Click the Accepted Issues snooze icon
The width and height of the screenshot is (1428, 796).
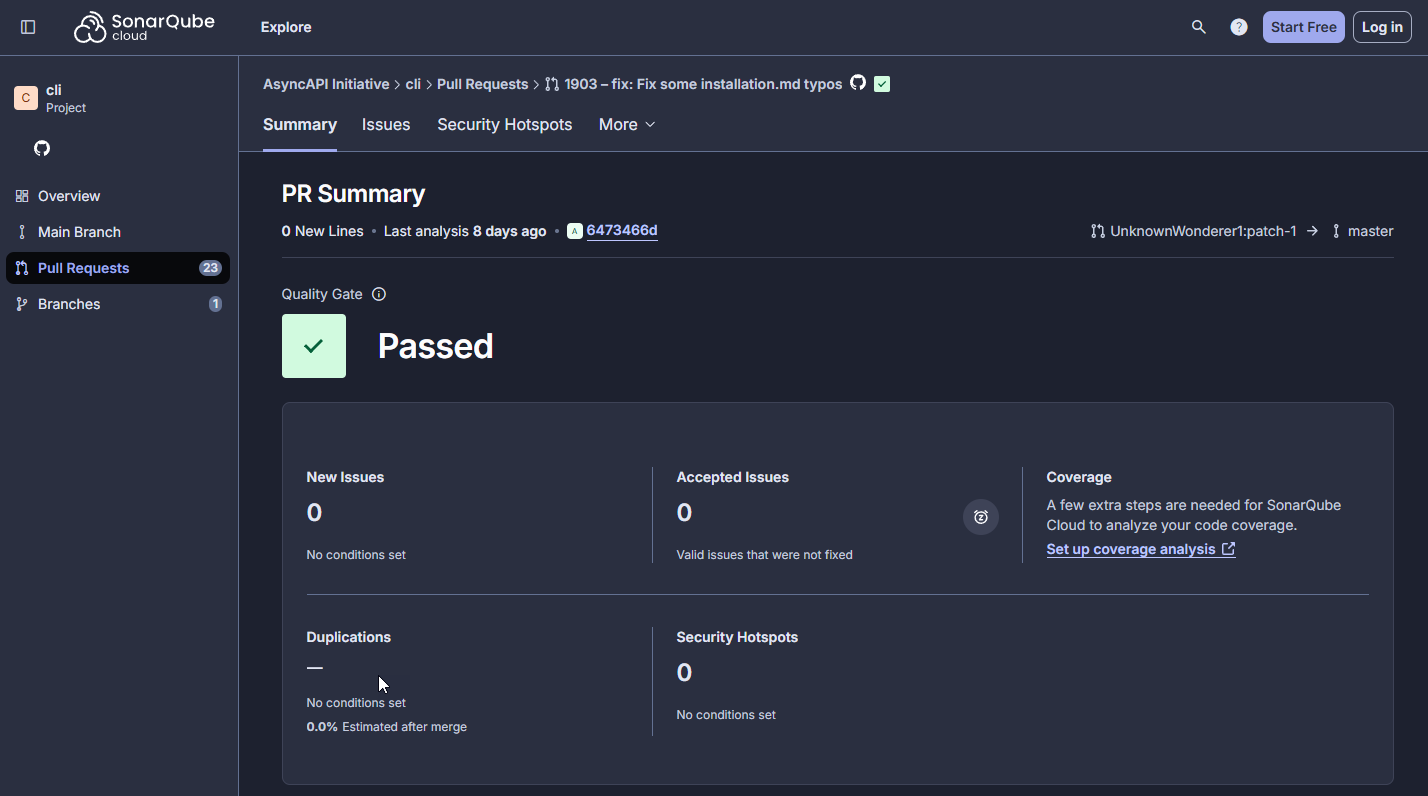tap(980, 517)
